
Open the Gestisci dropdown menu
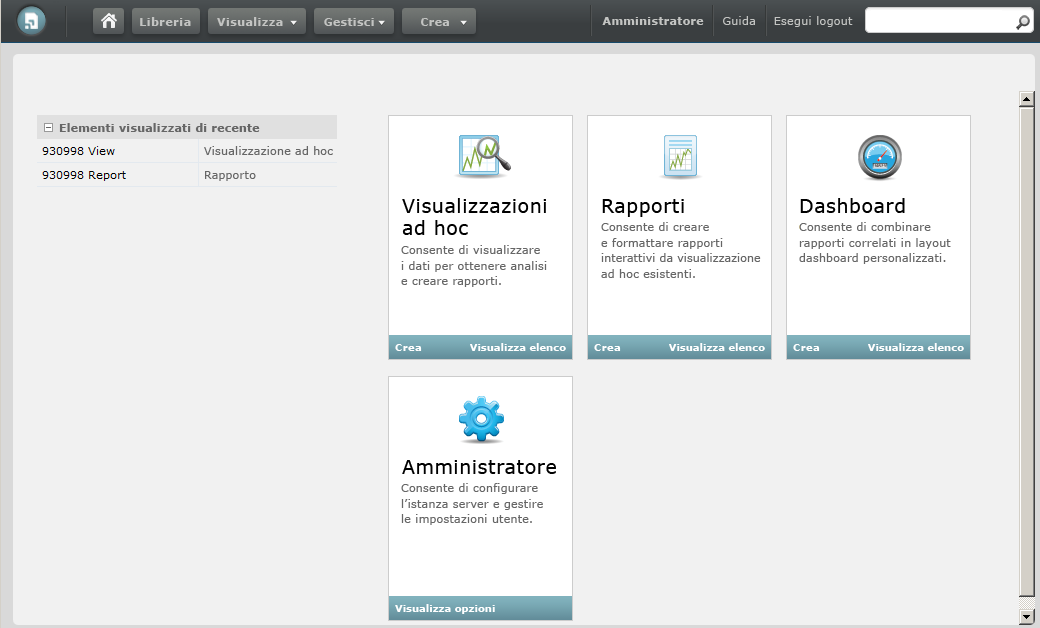pyautogui.click(x=354, y=21)
